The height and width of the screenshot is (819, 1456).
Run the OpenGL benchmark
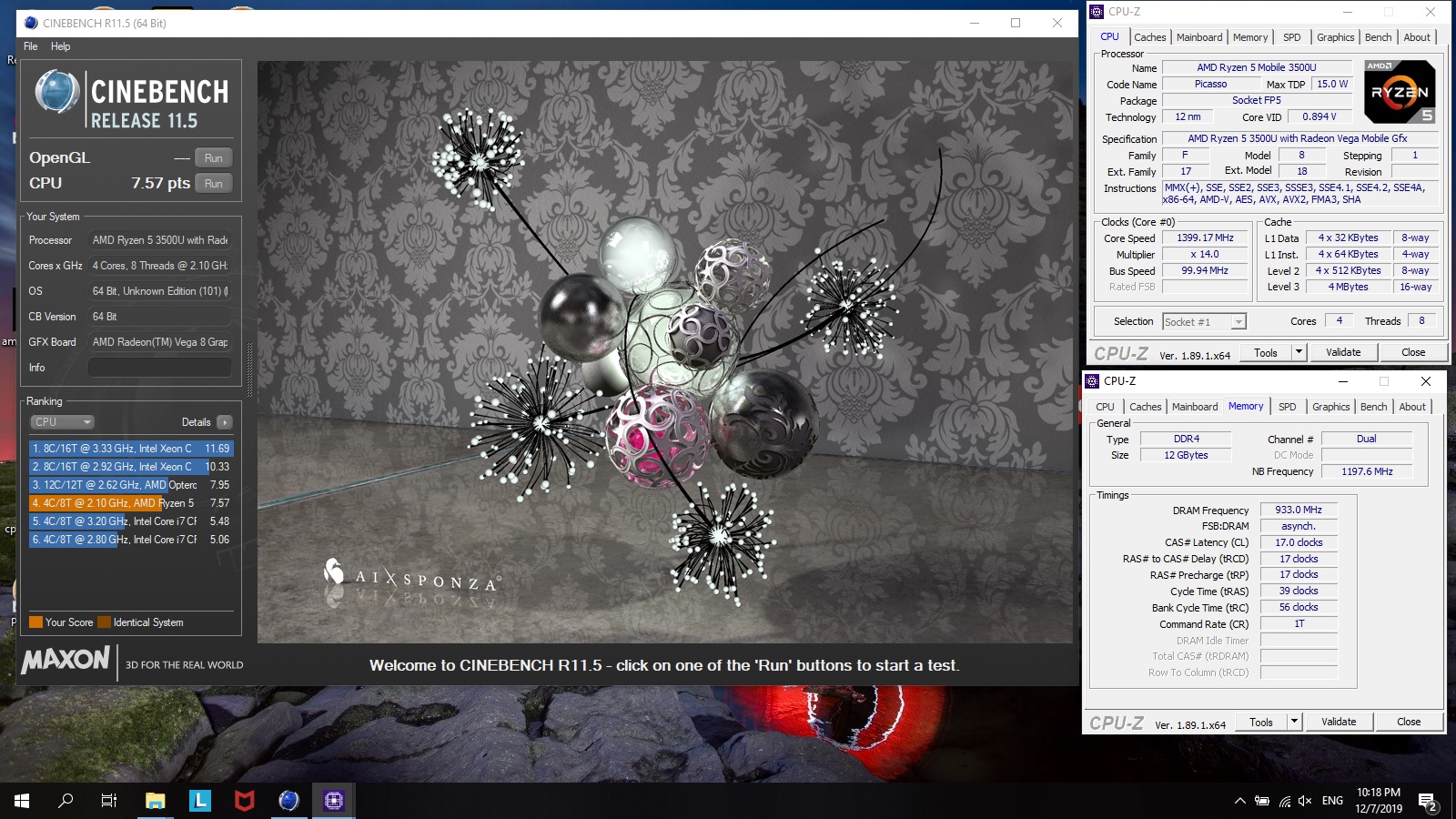coord(214,157)
